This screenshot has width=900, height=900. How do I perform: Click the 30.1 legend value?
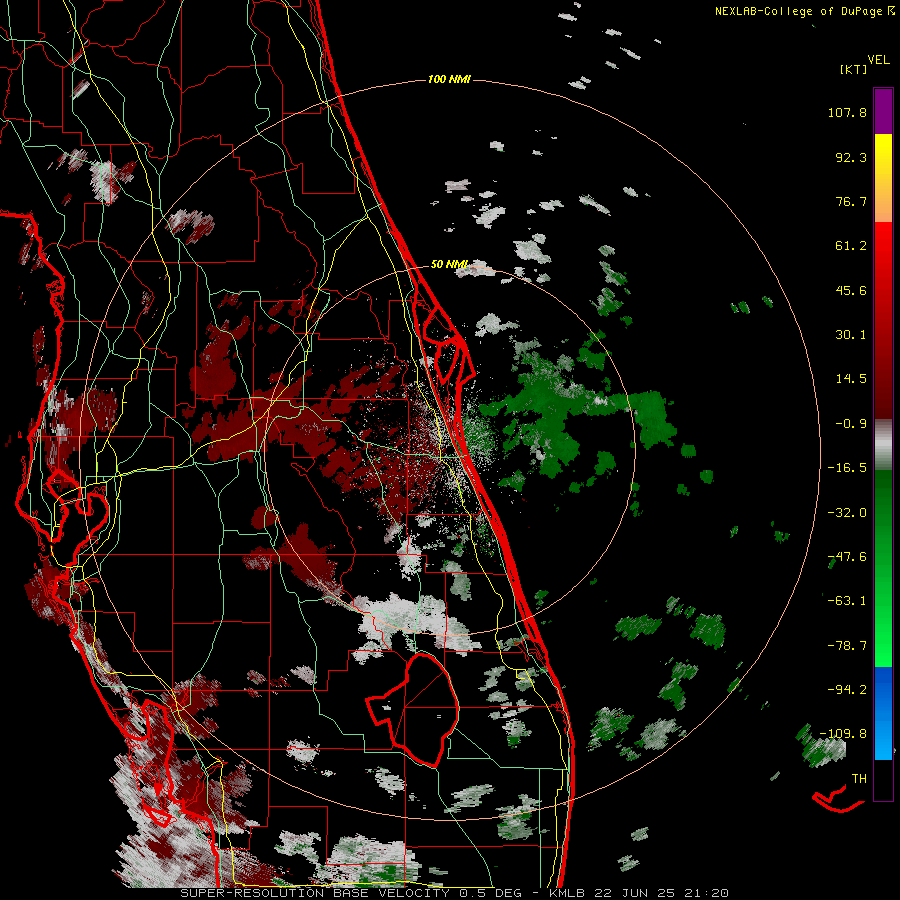[851, 335]
